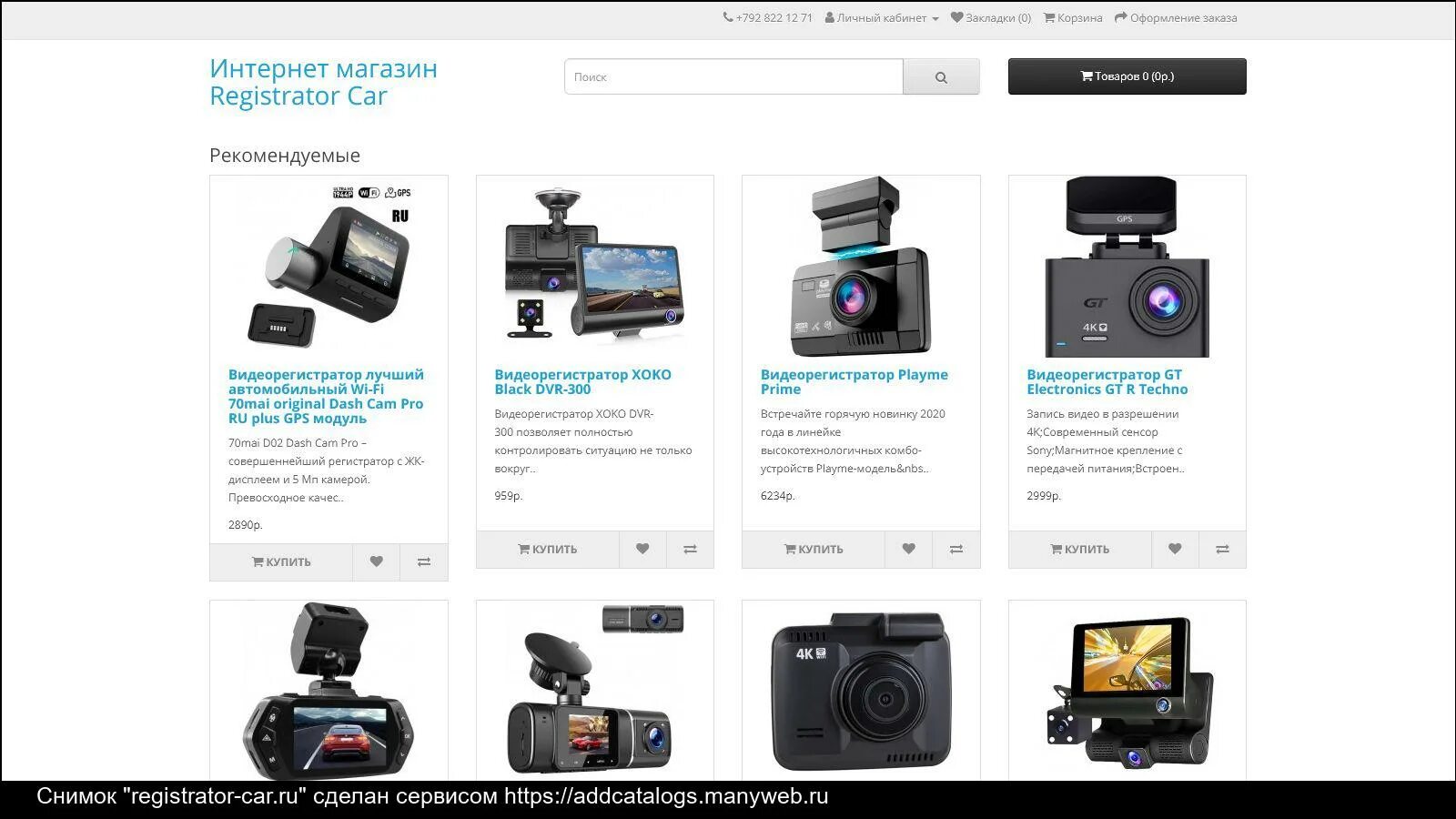1456x819 pixels.
Task: Open the red-car-screen dashcam image, second row
Action: tap(329, 691)
